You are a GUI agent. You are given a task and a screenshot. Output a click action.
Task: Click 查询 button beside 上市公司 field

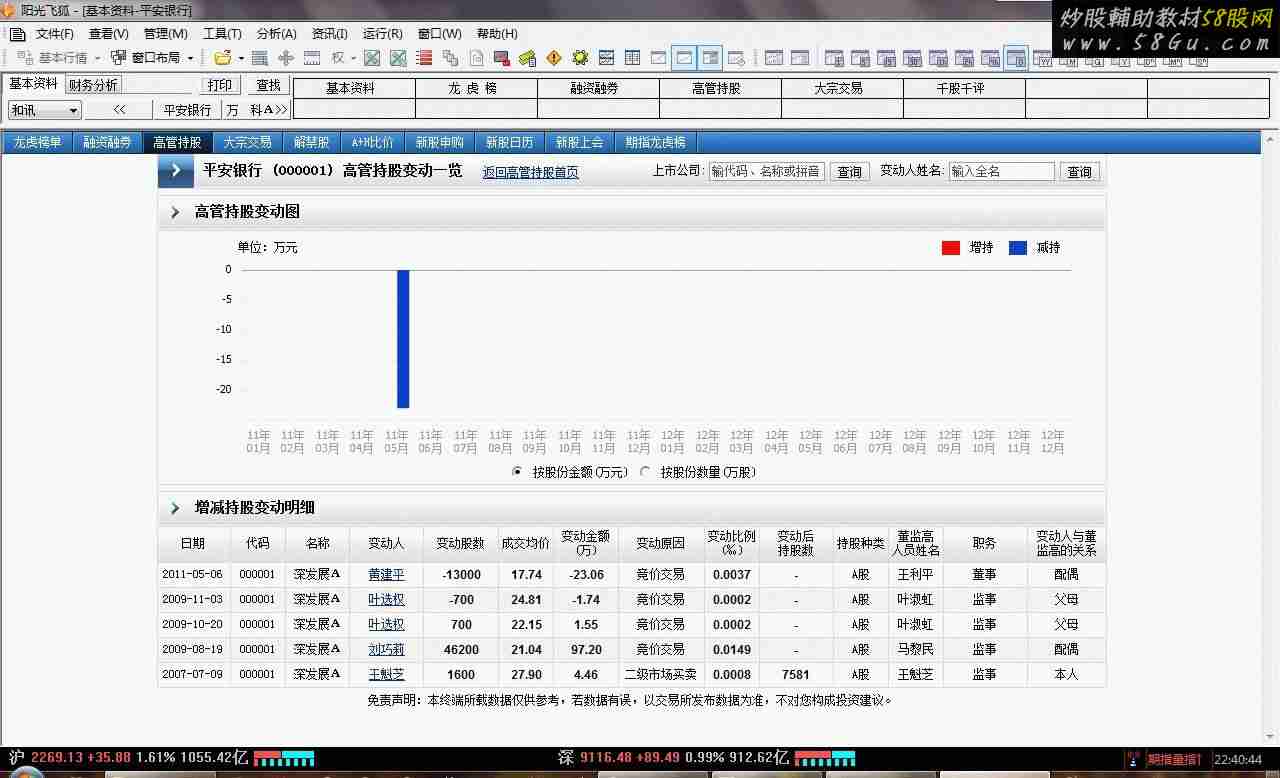coord(850,172)
